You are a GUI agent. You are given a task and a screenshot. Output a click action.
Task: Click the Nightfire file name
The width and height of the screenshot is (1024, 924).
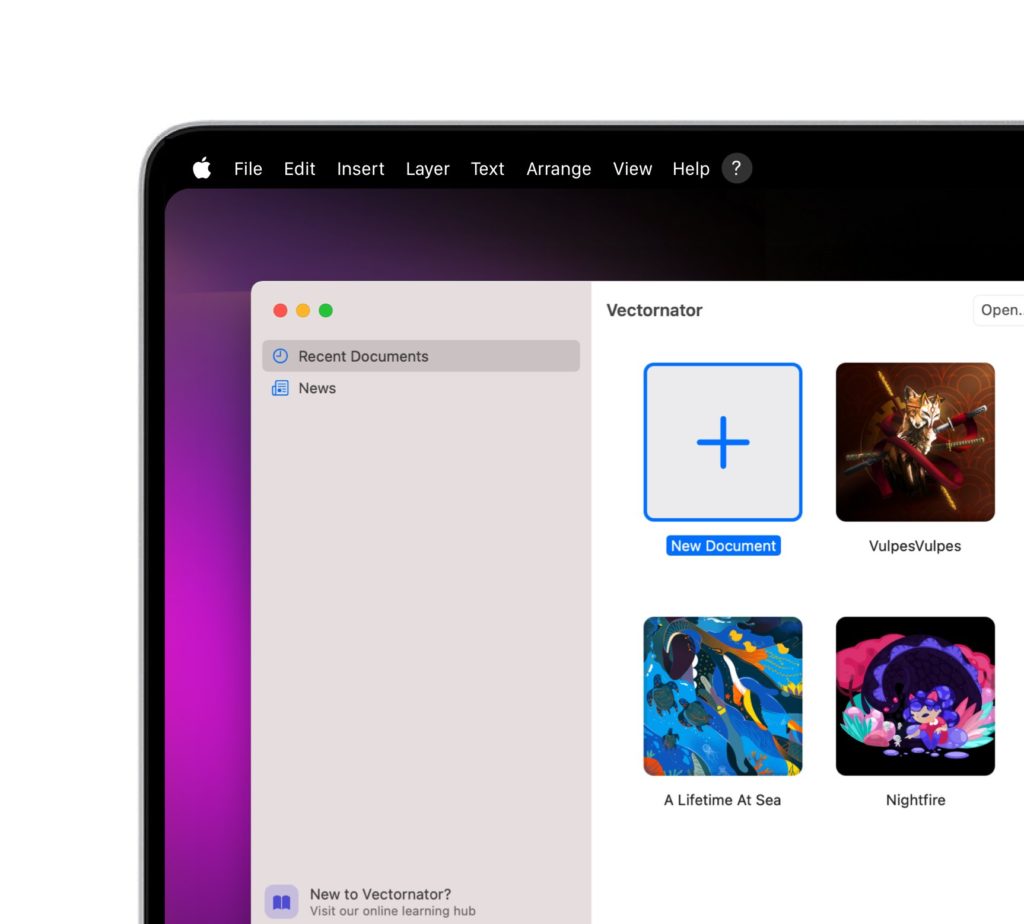pos(916,800)
